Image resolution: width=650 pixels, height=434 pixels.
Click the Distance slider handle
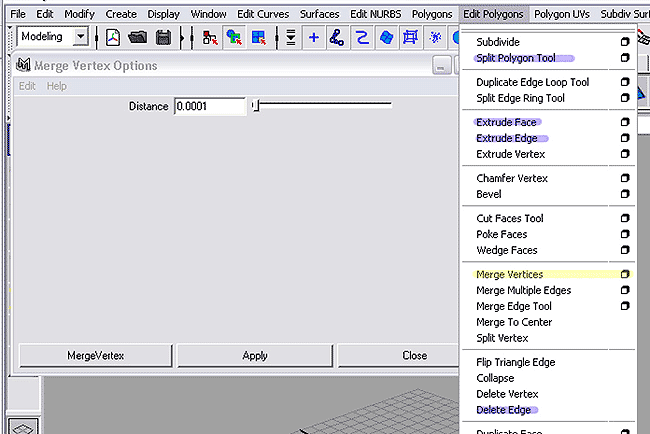(256, 106)
